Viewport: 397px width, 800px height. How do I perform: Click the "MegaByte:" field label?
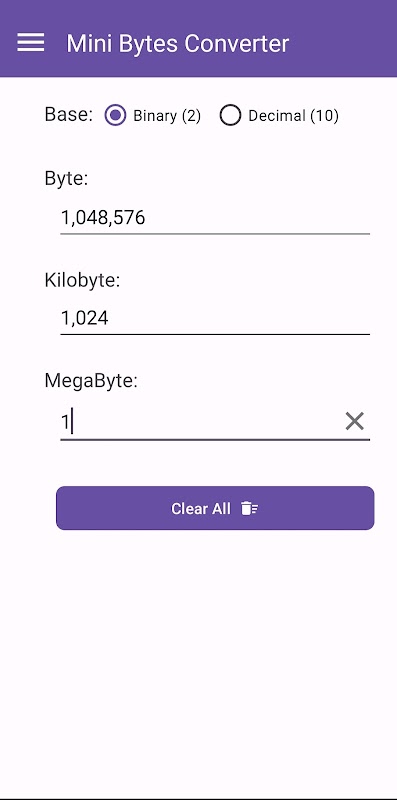[x=91, y=381]
